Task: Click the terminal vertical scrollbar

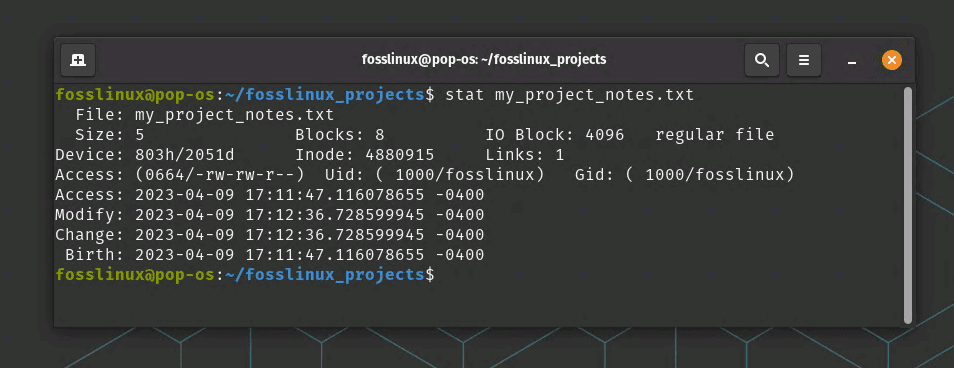Action: click(908, 205)
